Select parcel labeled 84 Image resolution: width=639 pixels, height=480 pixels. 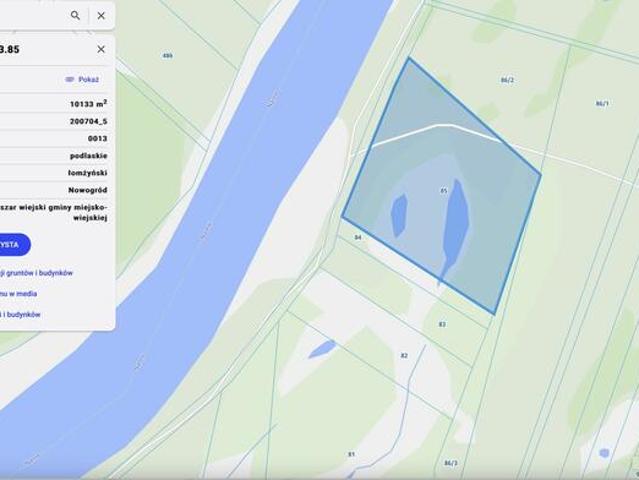point(358,237)
